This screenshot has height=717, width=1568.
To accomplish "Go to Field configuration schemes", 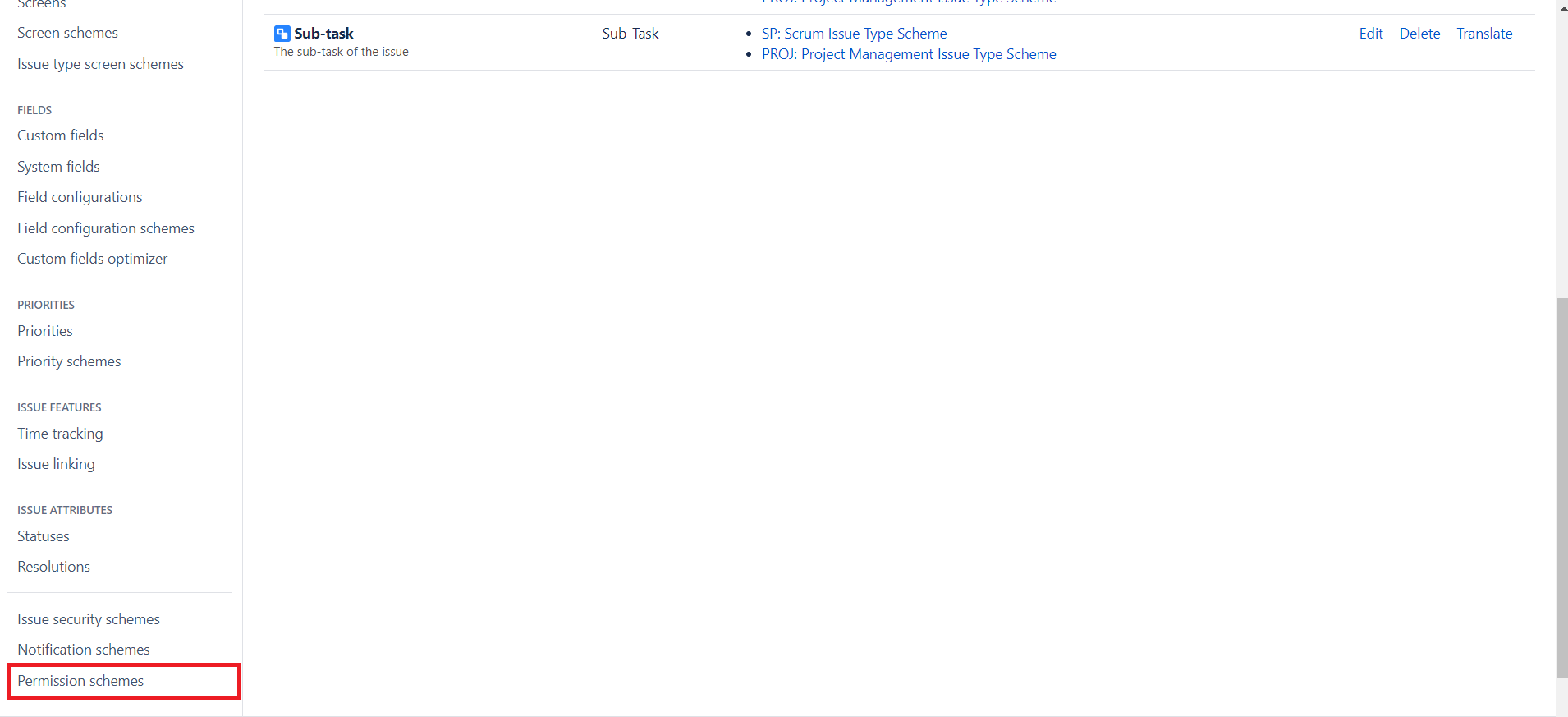I will pyautogui.click(x=106, y=228).
